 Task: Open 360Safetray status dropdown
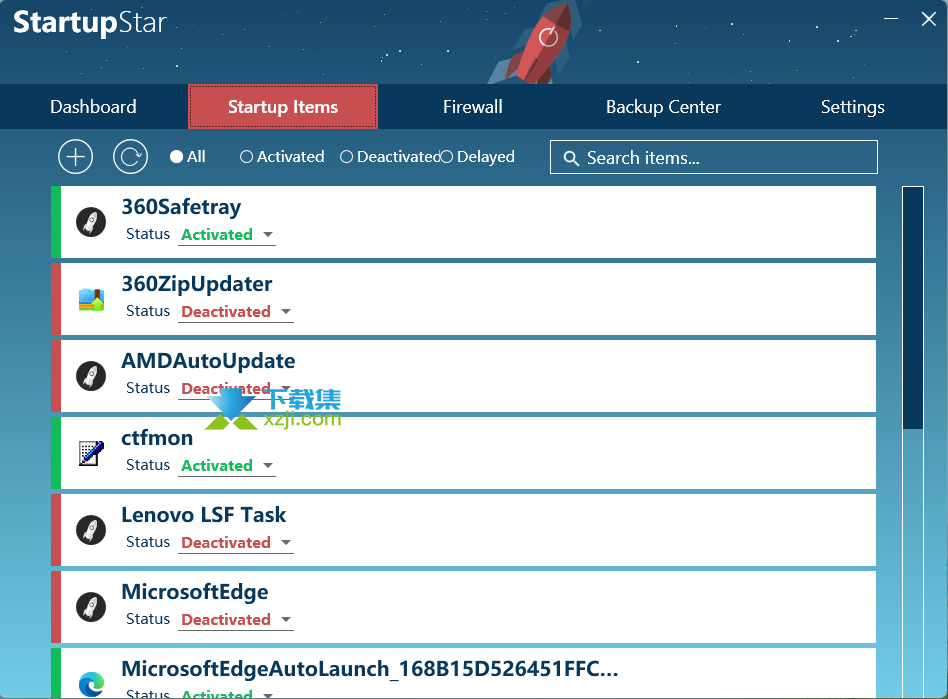(x=227, y=235)
